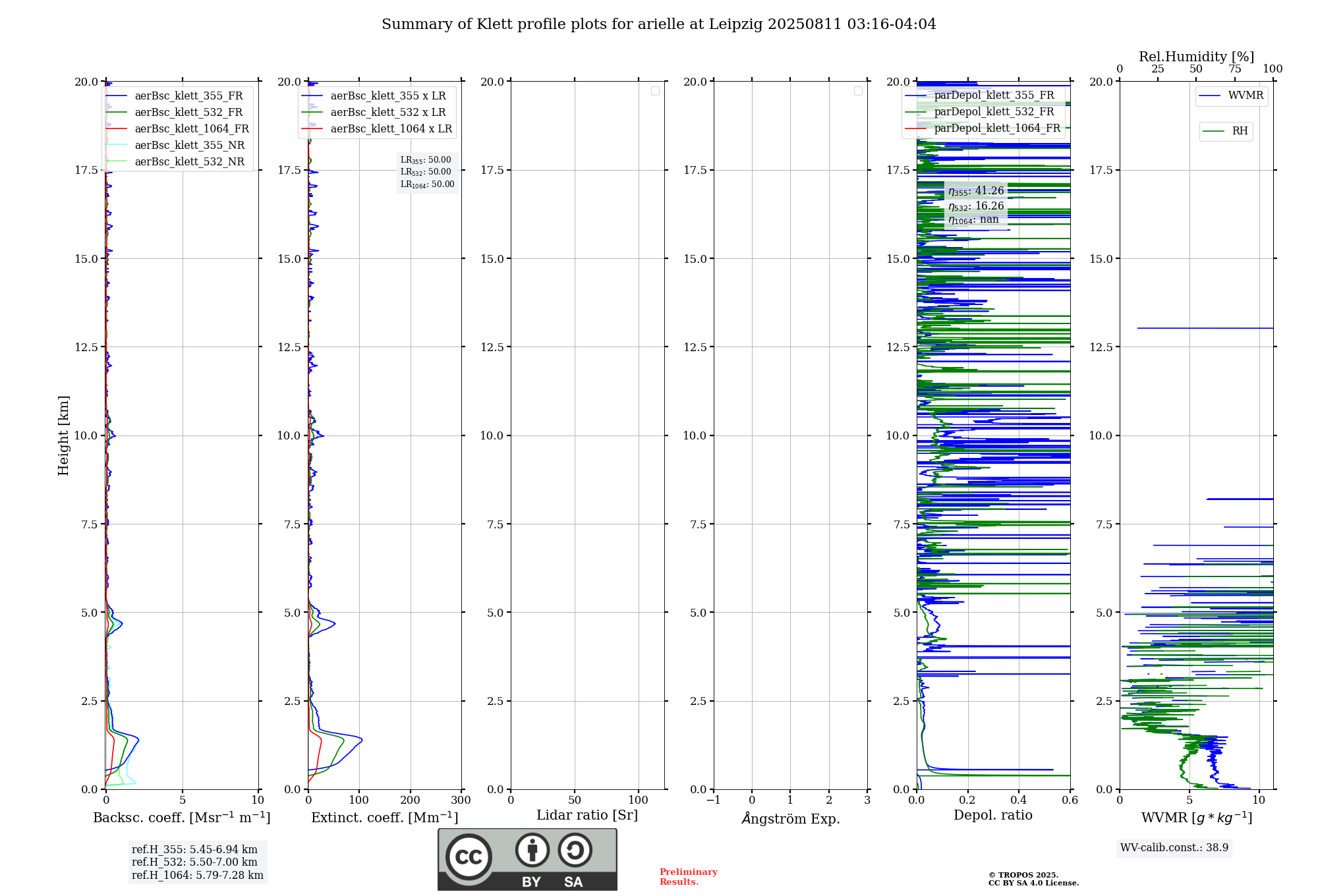This screenshot has height=896, width=1318.
Task: Click the CC BY SA 4.0 License text
Action: pyautogui.click(x=1033, y=883)
